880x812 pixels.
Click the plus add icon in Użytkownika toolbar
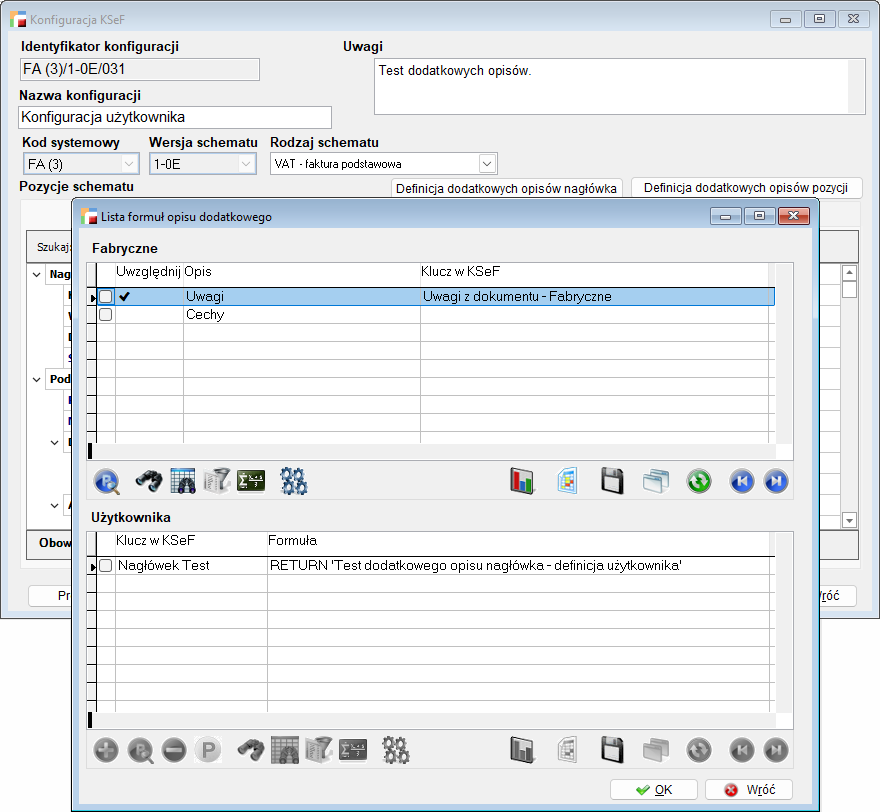106,750
